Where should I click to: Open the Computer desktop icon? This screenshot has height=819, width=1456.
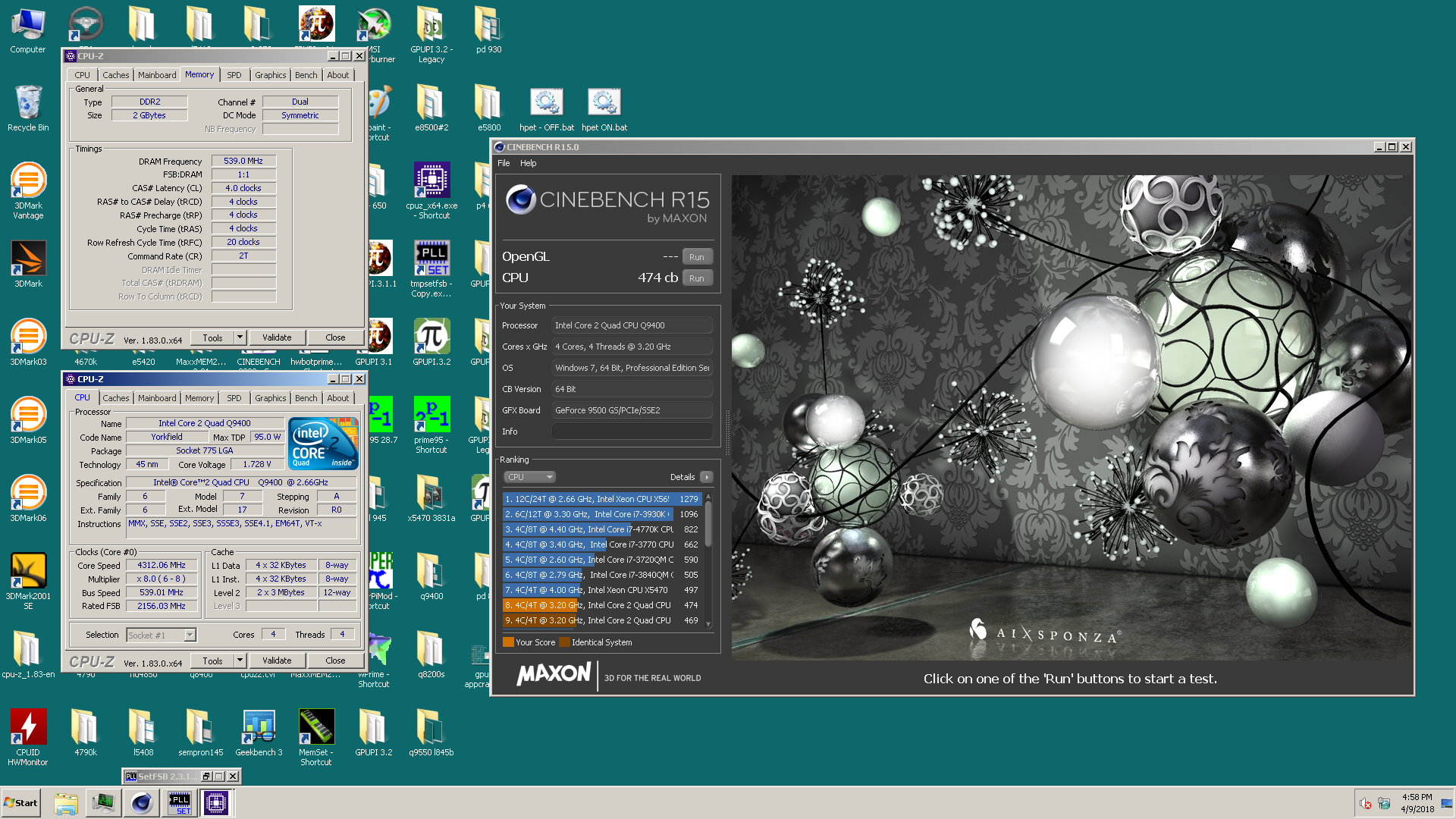pos(28,30)
